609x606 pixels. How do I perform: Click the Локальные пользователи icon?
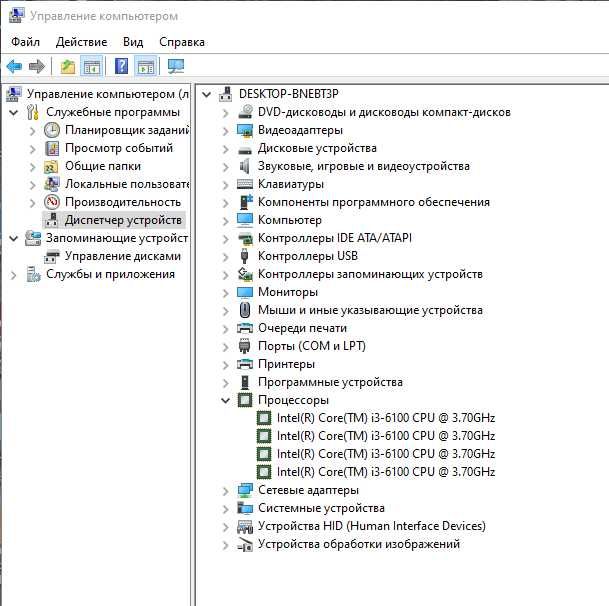pyautogui.click(x=52, y=184)
